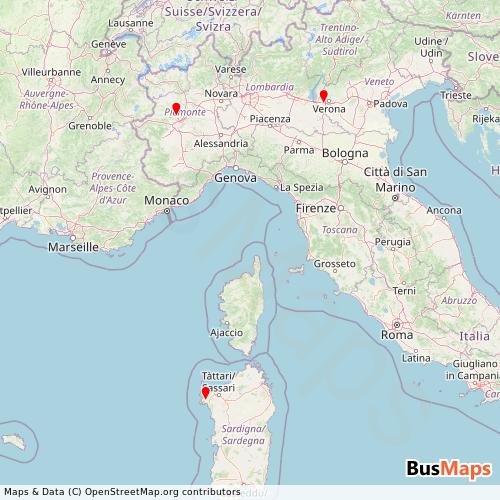Click the Città di San Marino dot
500x500 pixels.
[x=395, y=198]
